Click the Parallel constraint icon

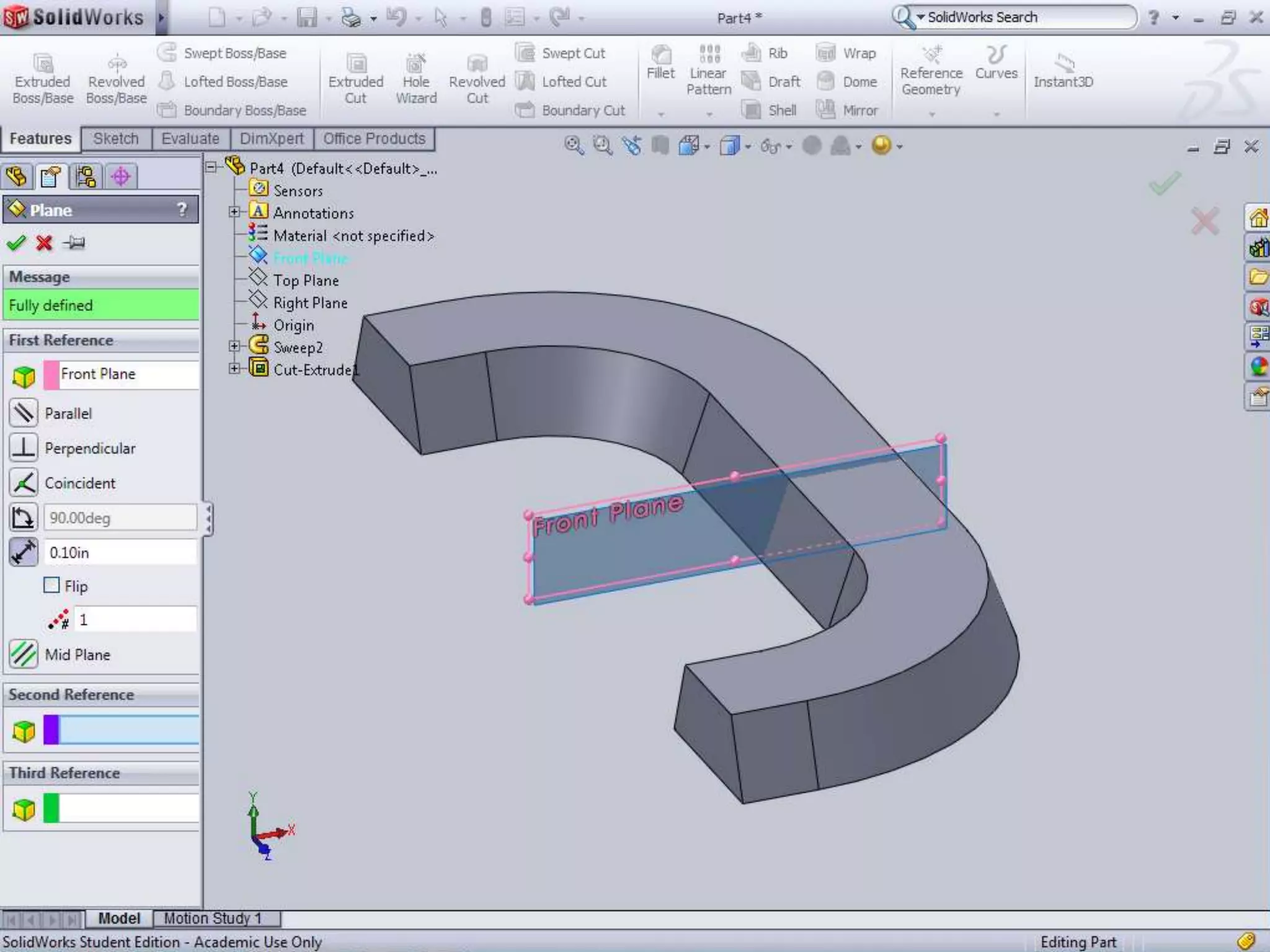coord(24,413)
